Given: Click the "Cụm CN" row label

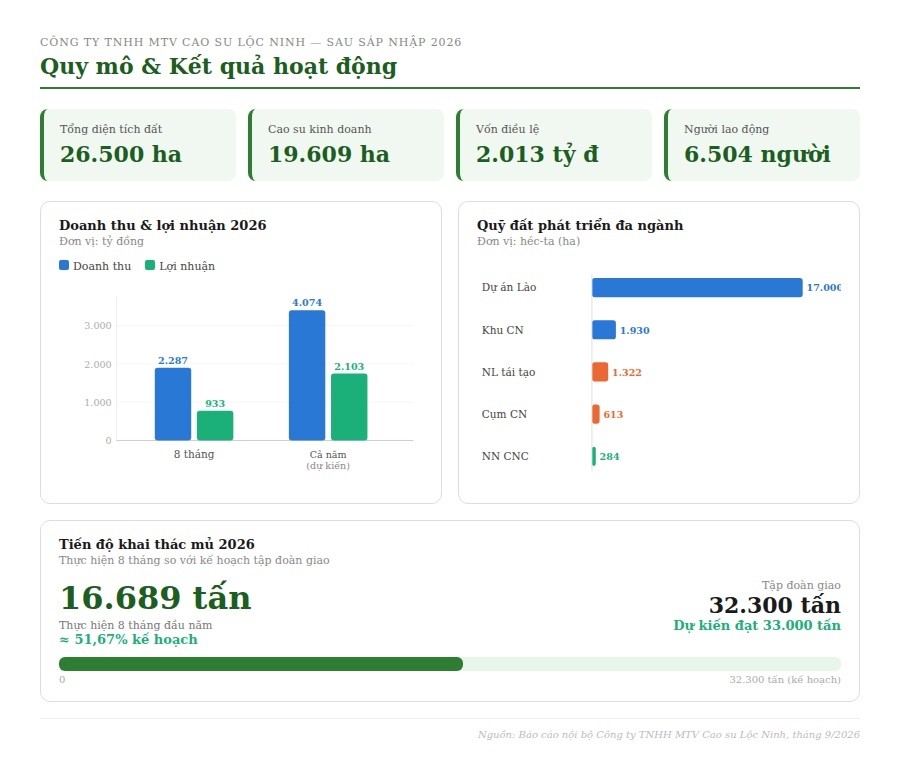Looking at the screenshot, I should pos(505,414).
